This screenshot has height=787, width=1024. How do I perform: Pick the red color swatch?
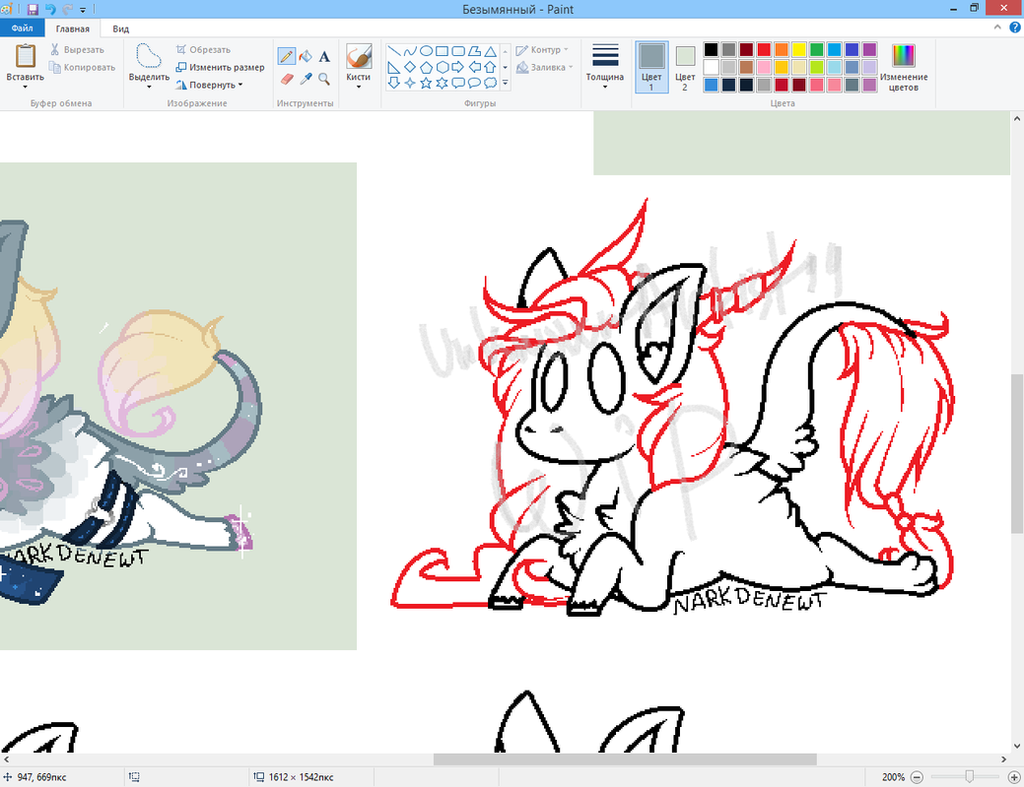click(x=764, y=50)
